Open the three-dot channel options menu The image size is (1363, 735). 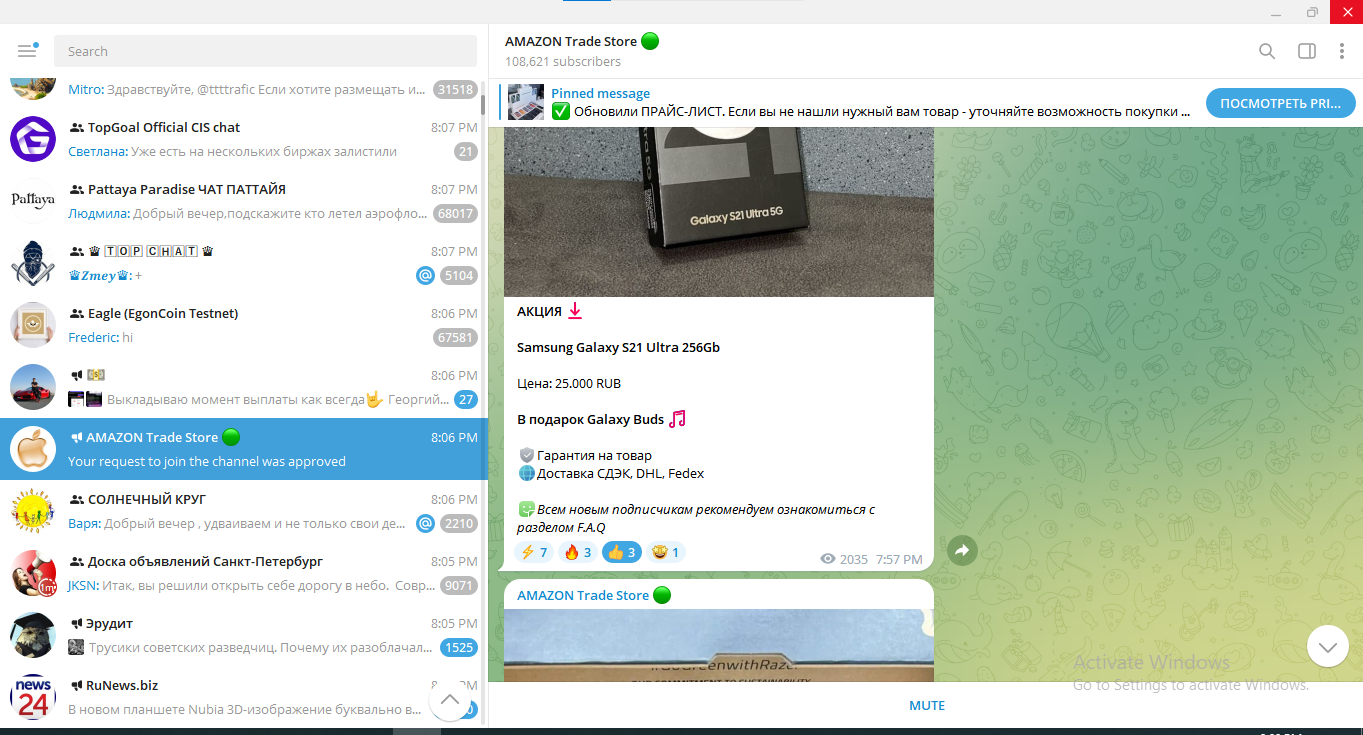click(1342, 51)
